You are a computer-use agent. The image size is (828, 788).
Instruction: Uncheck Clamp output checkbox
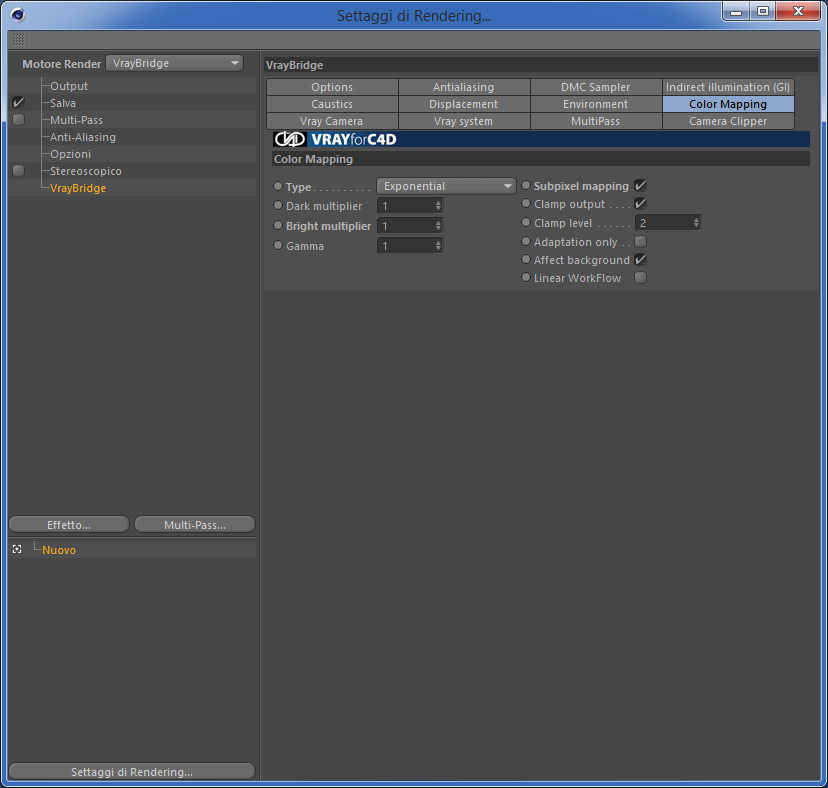641,203
